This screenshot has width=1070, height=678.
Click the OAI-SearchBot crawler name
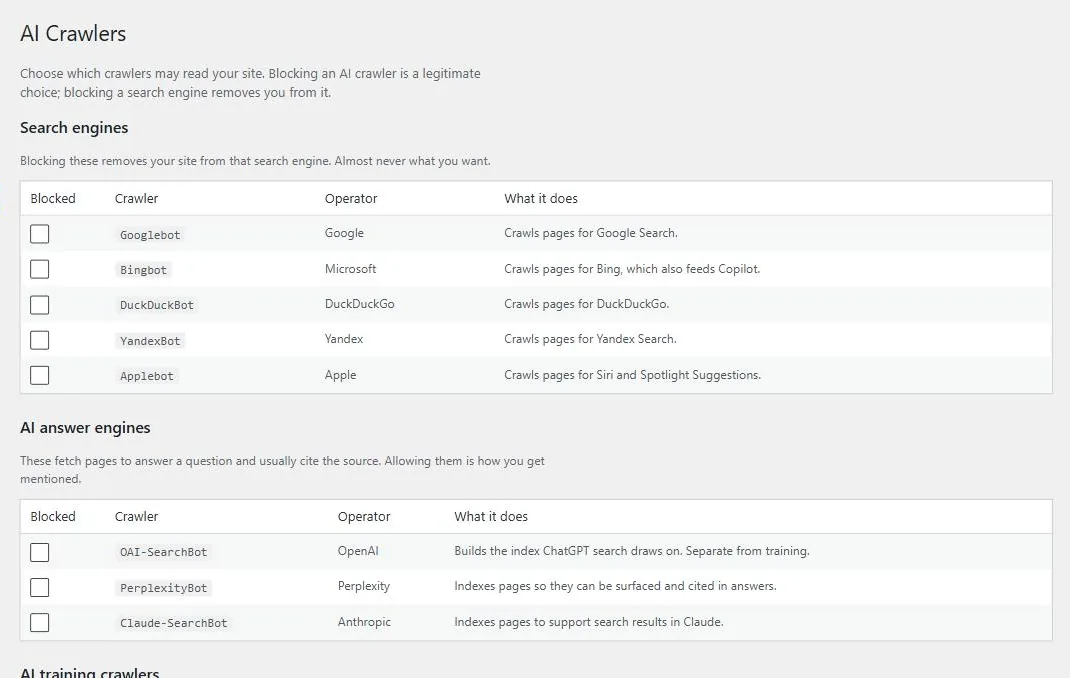[x=163, y=552]
